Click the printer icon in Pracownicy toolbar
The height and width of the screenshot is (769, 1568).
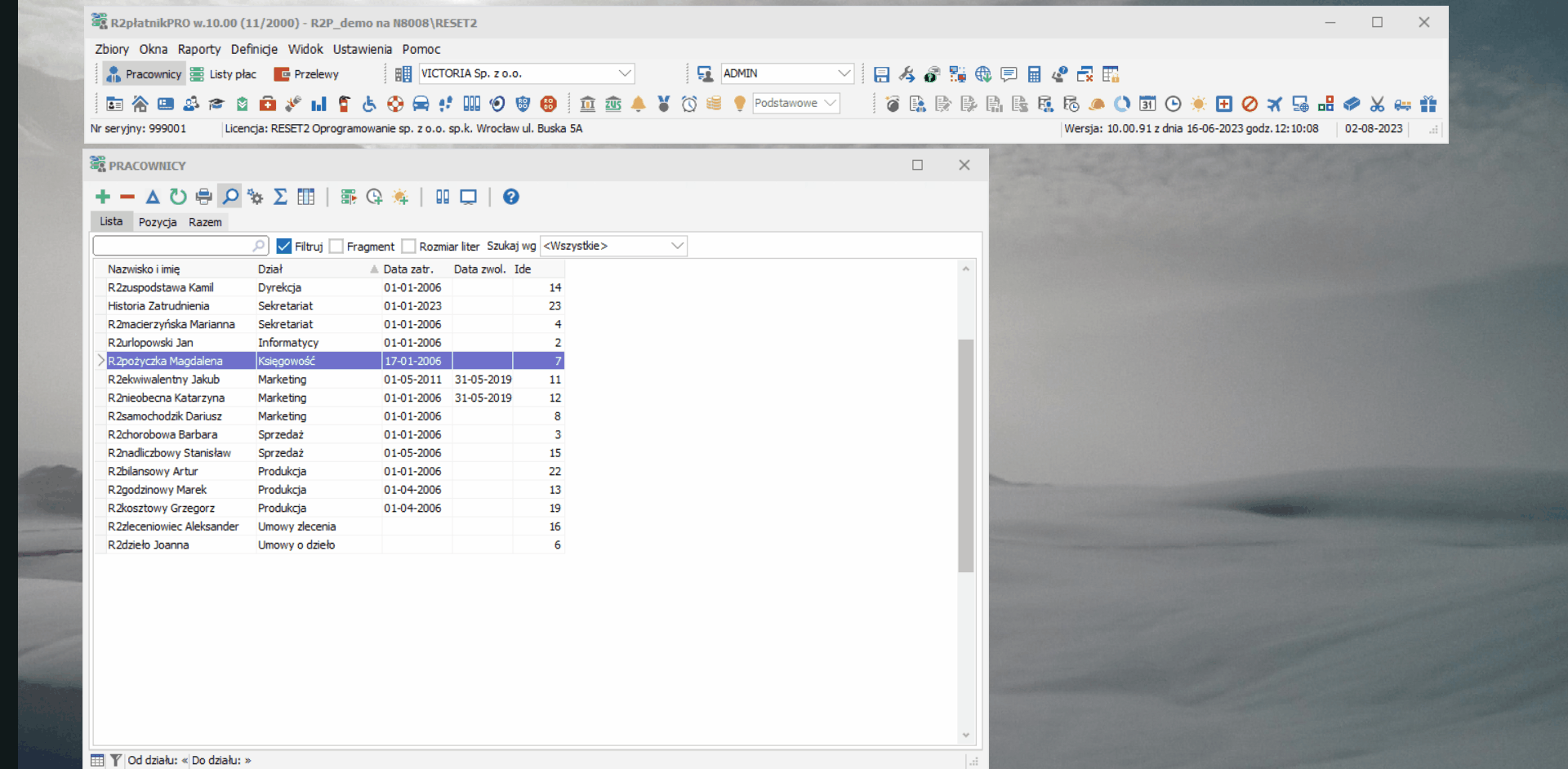204,197
